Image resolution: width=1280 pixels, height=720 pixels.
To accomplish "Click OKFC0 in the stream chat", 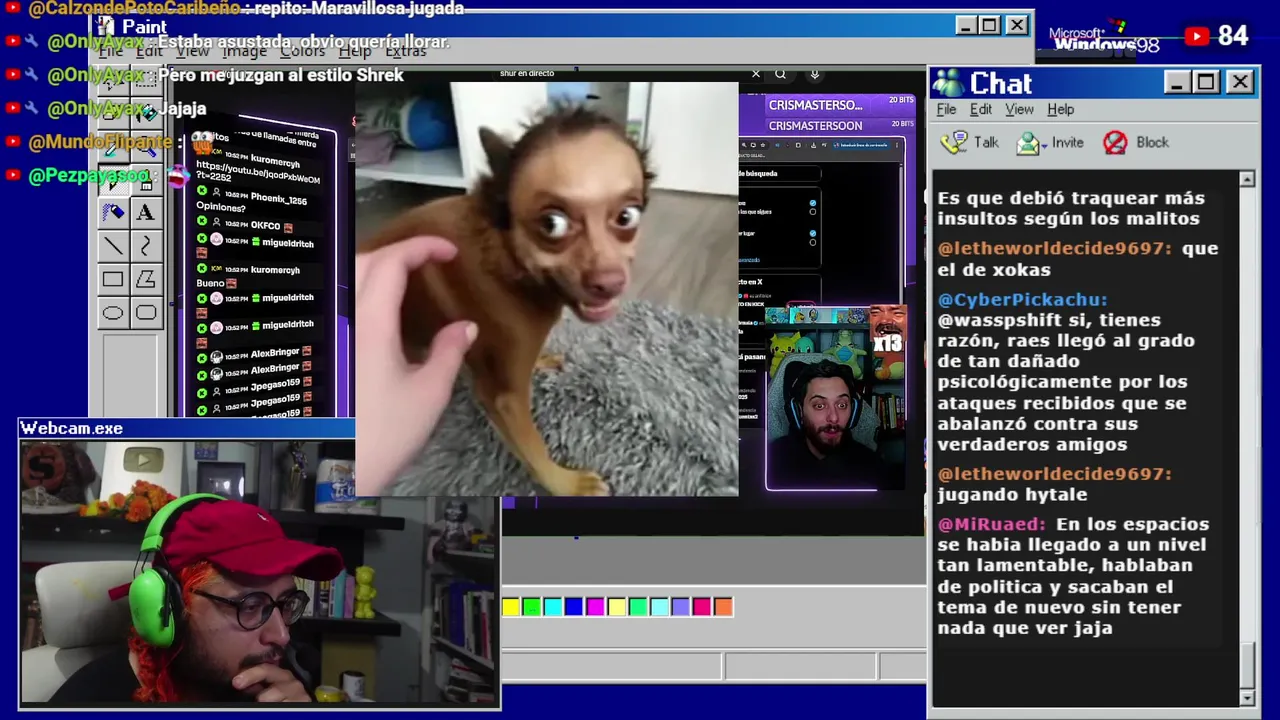I will point(264,226).
